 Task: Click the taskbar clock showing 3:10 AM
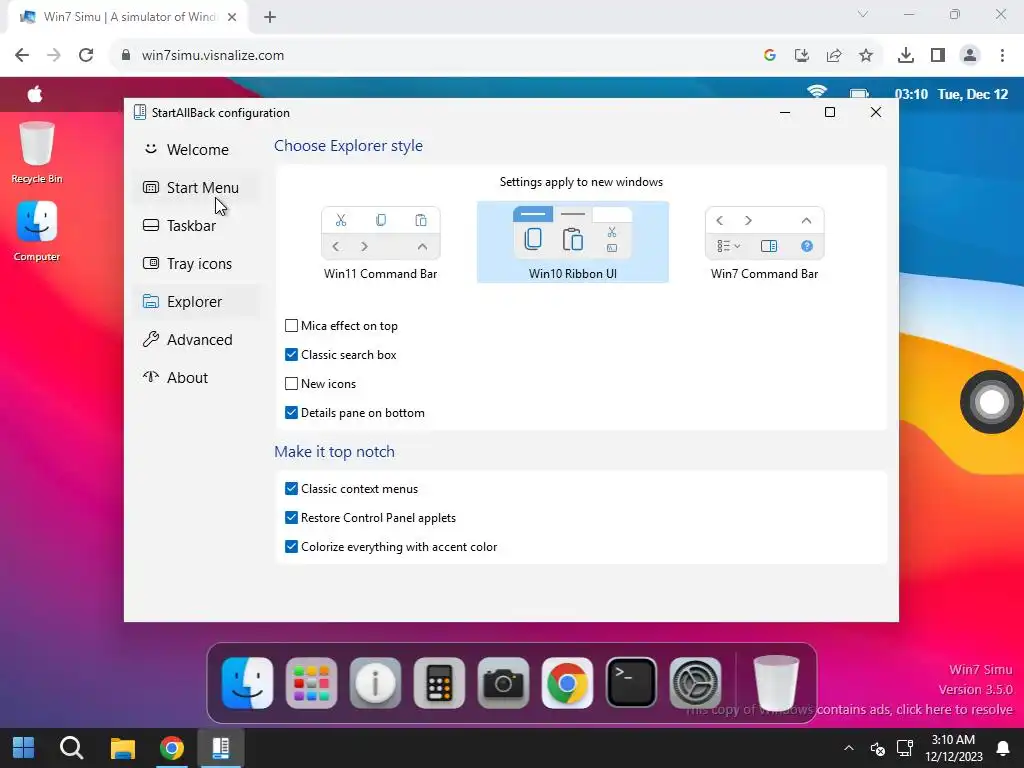(x=953, y=748)
